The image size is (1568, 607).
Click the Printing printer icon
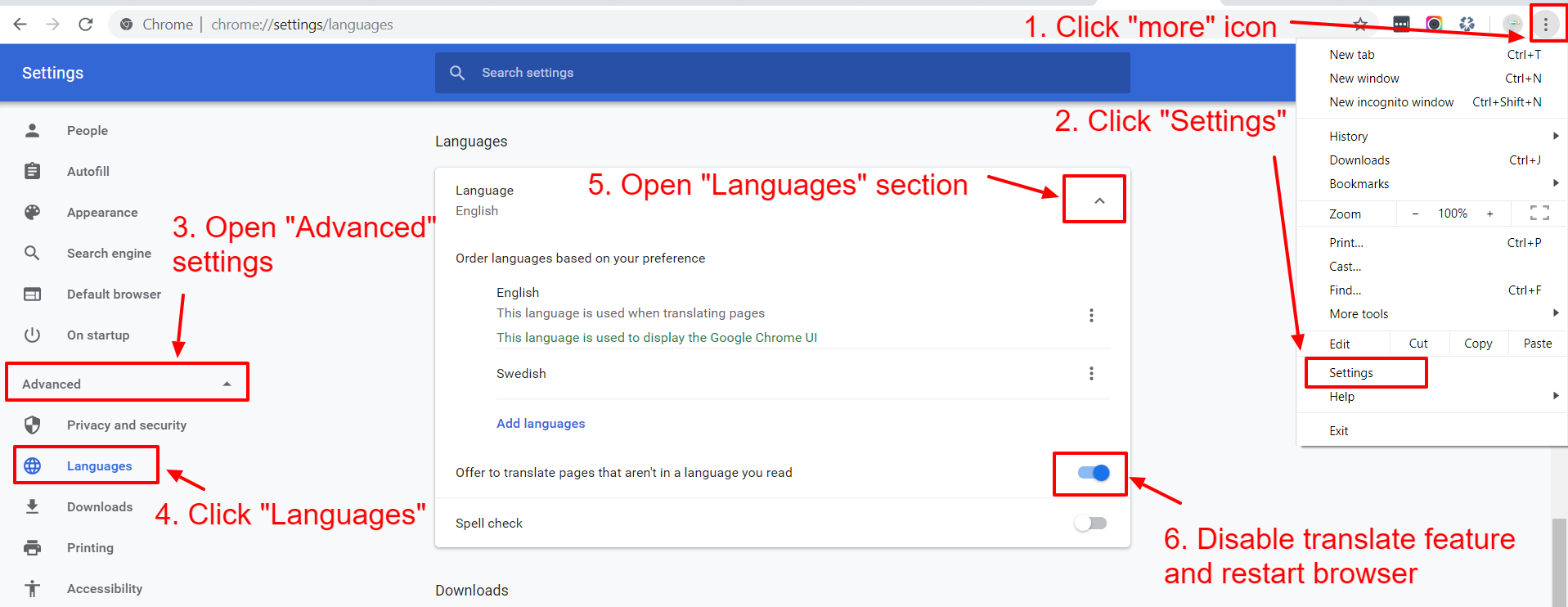[x=33, y=547]
